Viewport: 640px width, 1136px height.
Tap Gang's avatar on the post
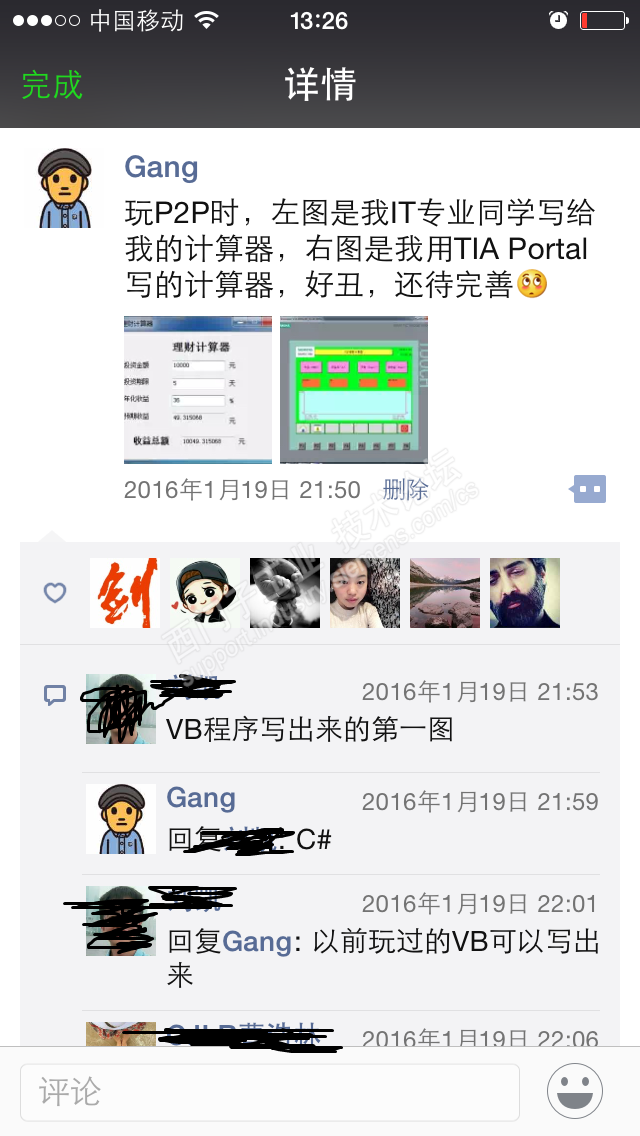point(65,188)
